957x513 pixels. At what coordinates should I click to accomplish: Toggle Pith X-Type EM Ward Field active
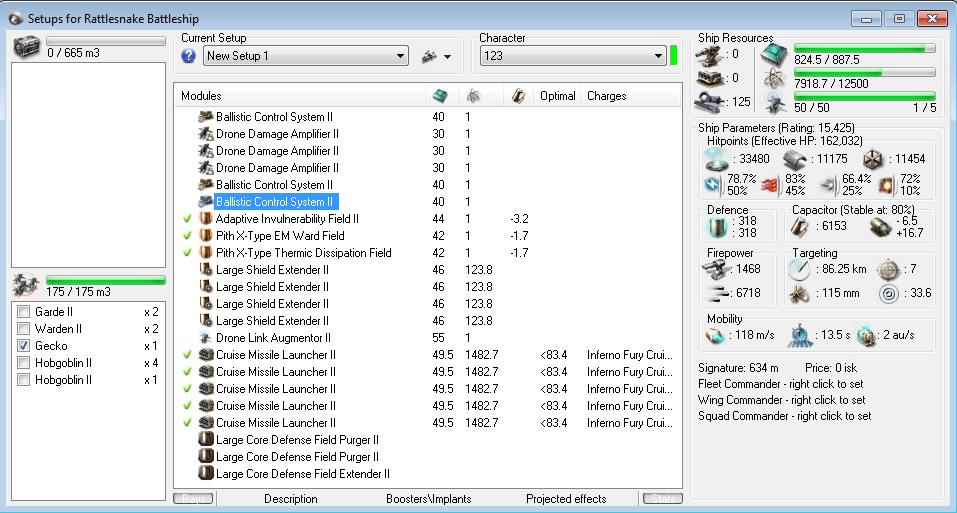pos(187,235)
